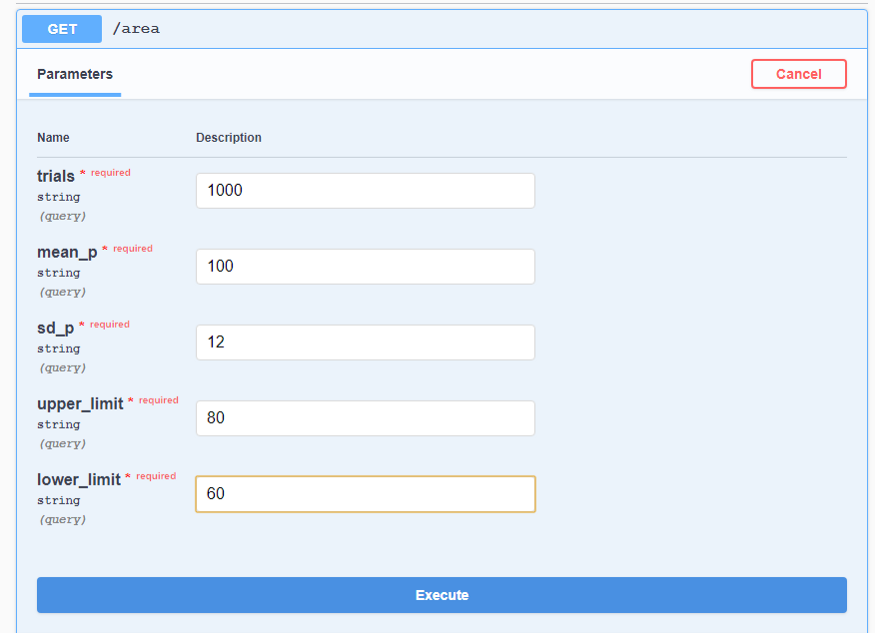The width and height of the screenshot is (875, 633).
Task: Click the Description column header
Action: (x=229, y=138)
